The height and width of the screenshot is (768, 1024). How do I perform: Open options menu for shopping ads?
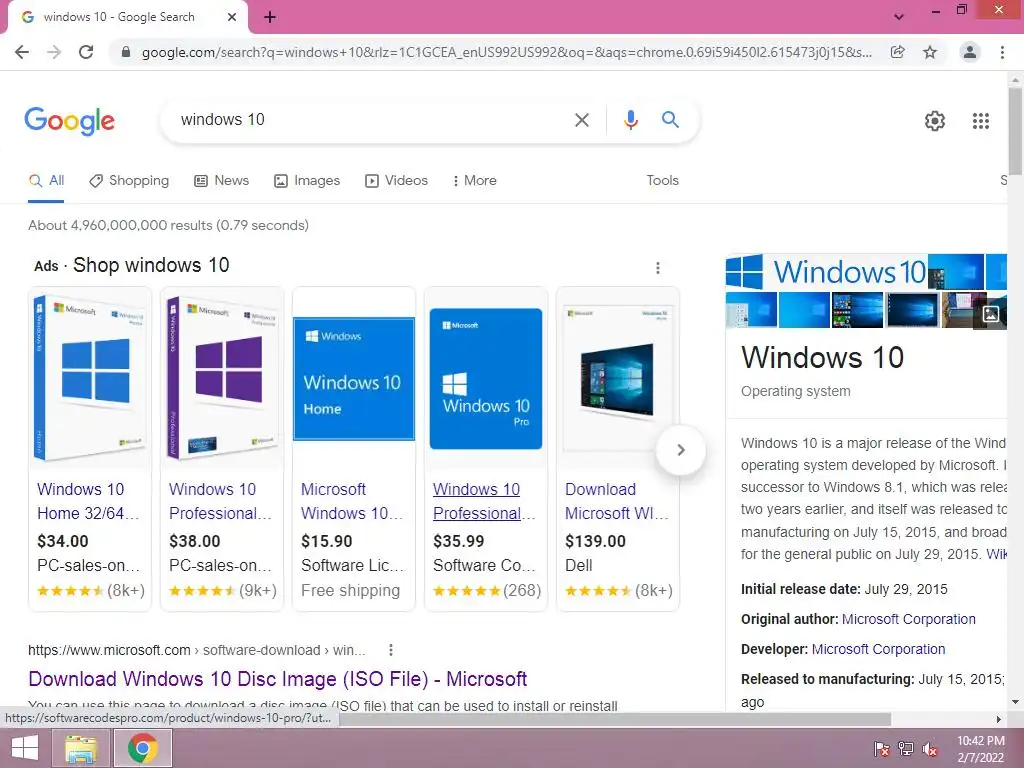658,268
